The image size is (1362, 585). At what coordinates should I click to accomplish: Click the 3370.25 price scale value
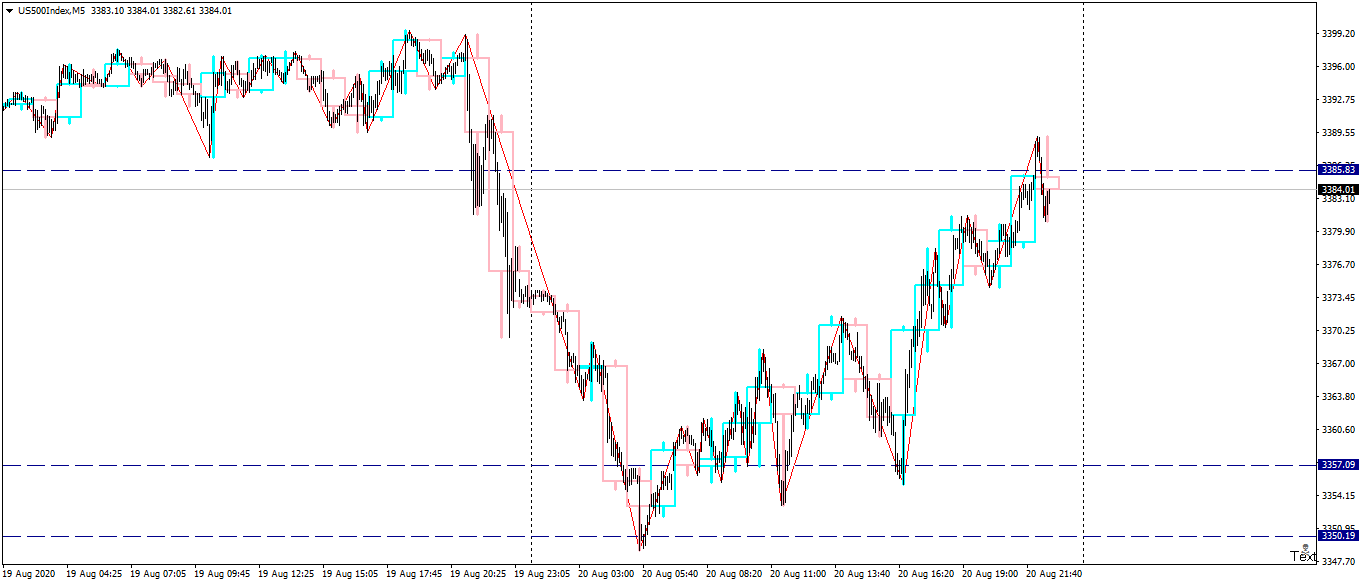[1338, 331]
